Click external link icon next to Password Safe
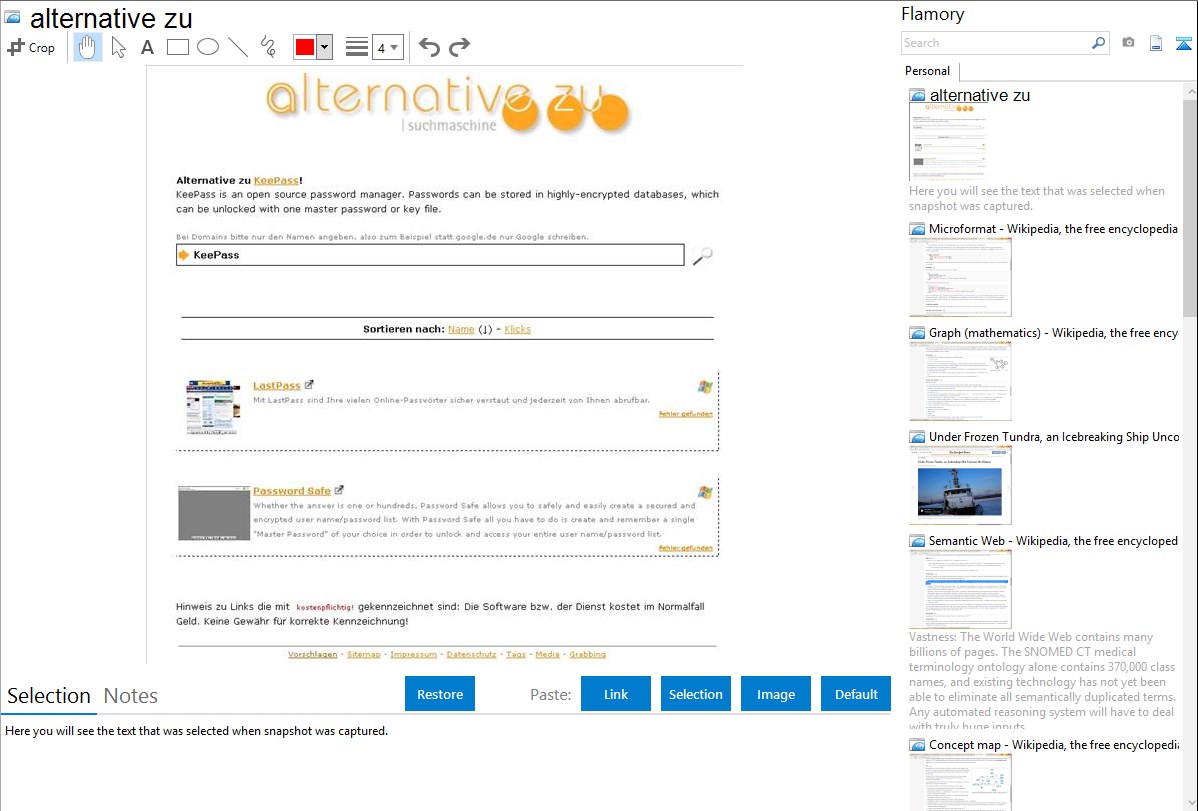1198x811 pixels. pos(339,490)
